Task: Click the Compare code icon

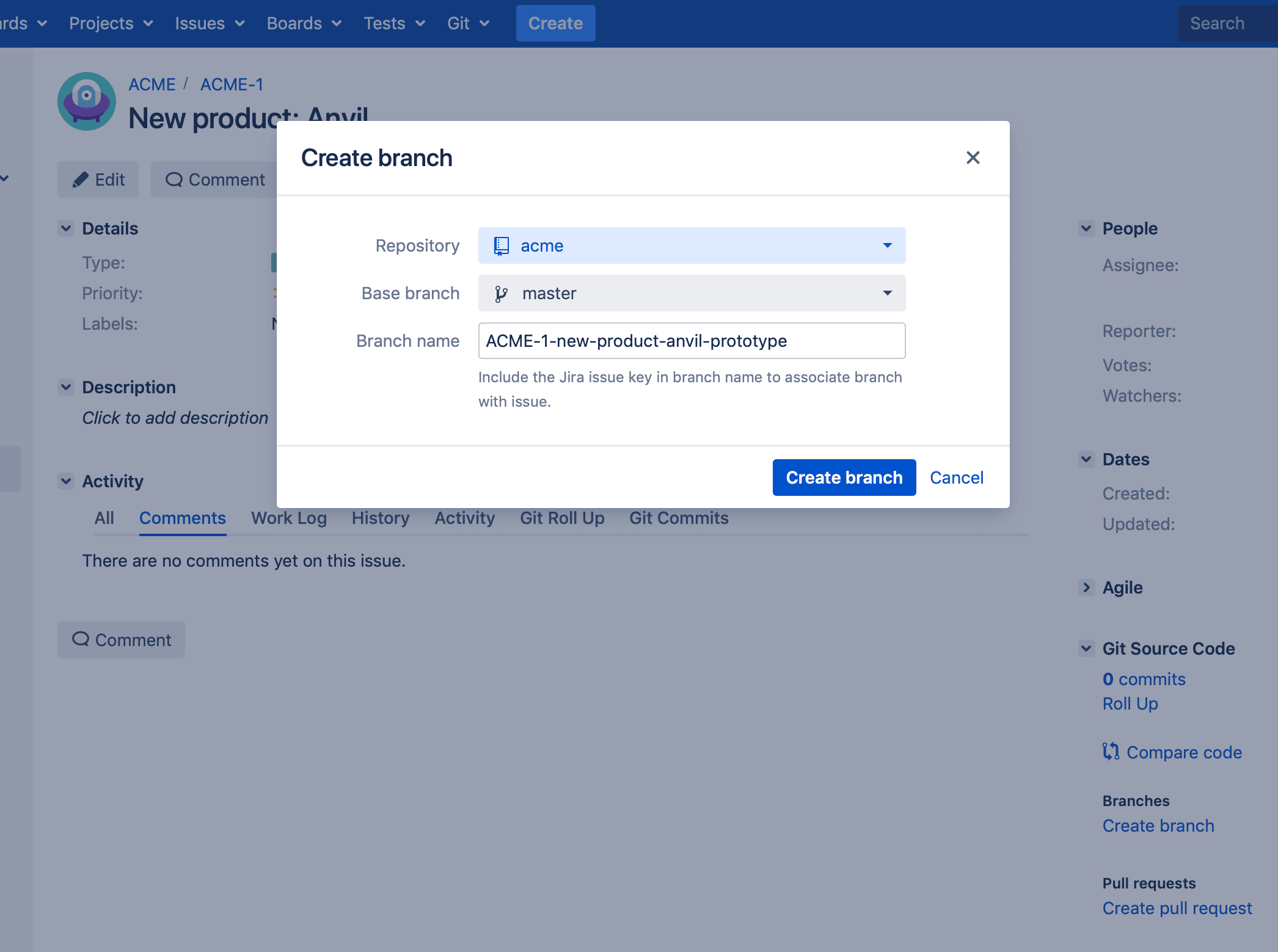Action: [x=1111, y=752]
